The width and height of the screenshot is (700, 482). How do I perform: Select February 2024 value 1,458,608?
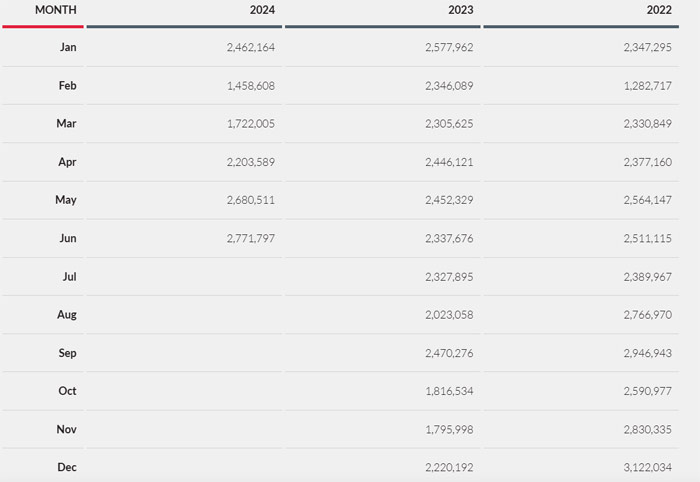[x=243, y=86]
